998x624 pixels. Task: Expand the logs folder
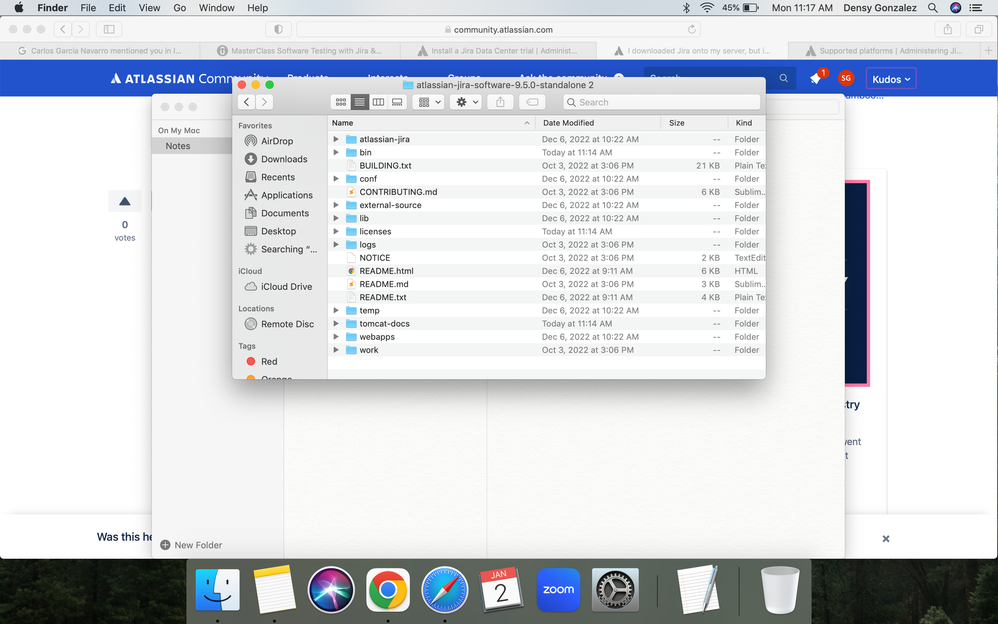[336, 245]
